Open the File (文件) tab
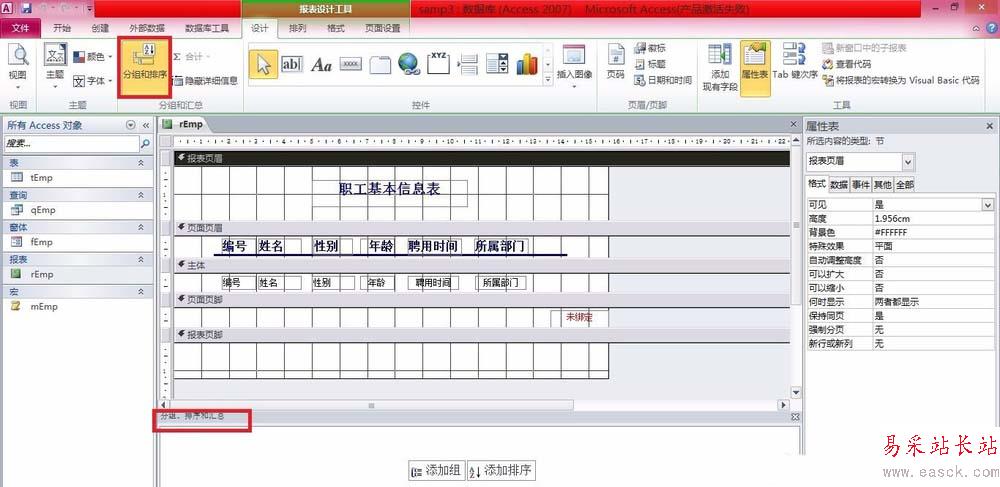Viewport: 1000px width, 487px height. click(20, 28)
